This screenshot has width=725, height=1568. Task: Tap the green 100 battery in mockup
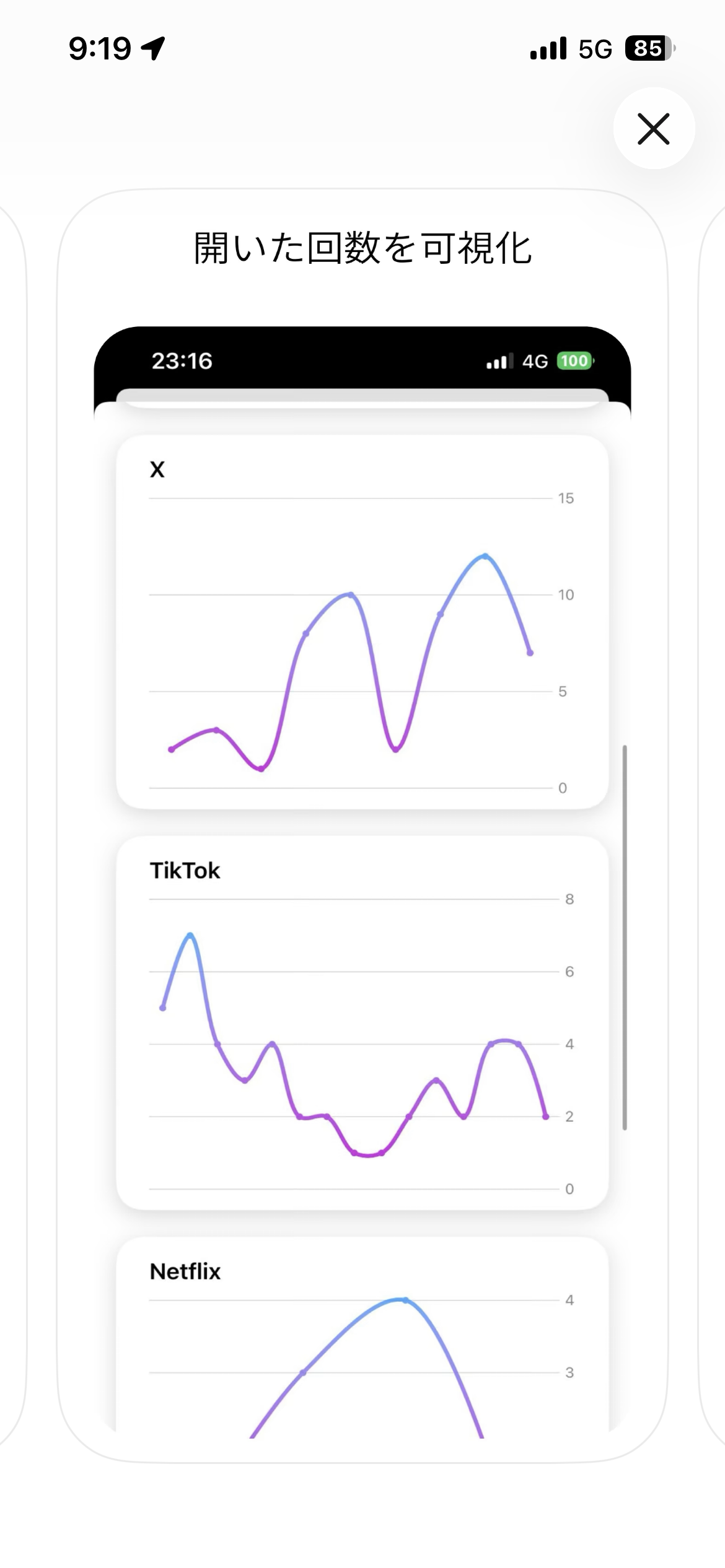(x=575, y=361)
